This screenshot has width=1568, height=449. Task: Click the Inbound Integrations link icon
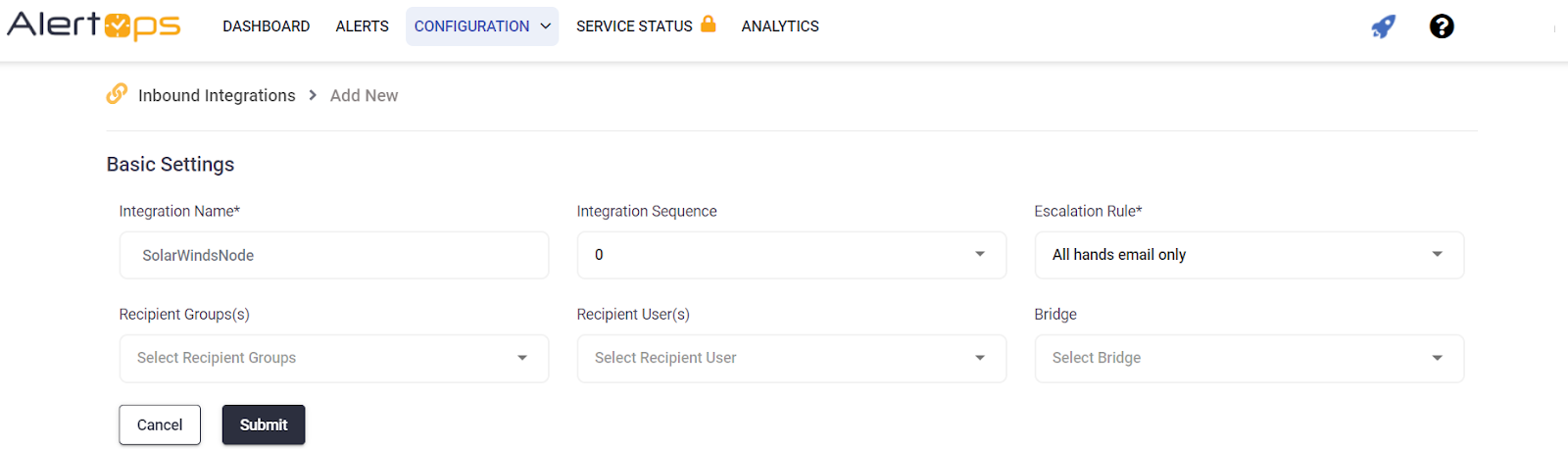[117, 94]
